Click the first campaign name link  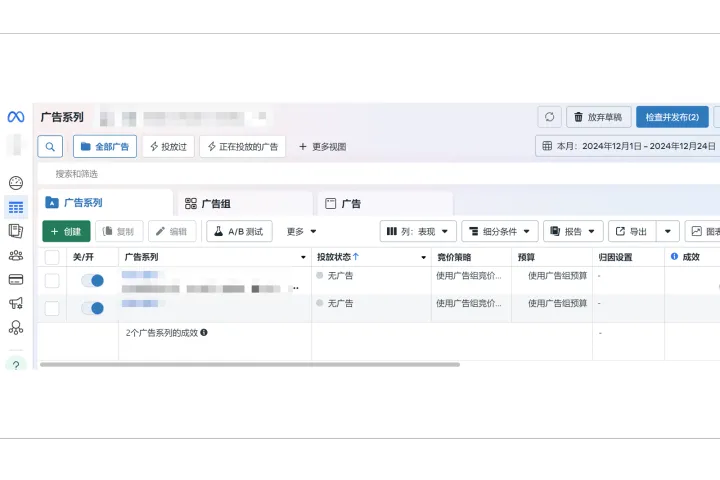coord(142,275)
